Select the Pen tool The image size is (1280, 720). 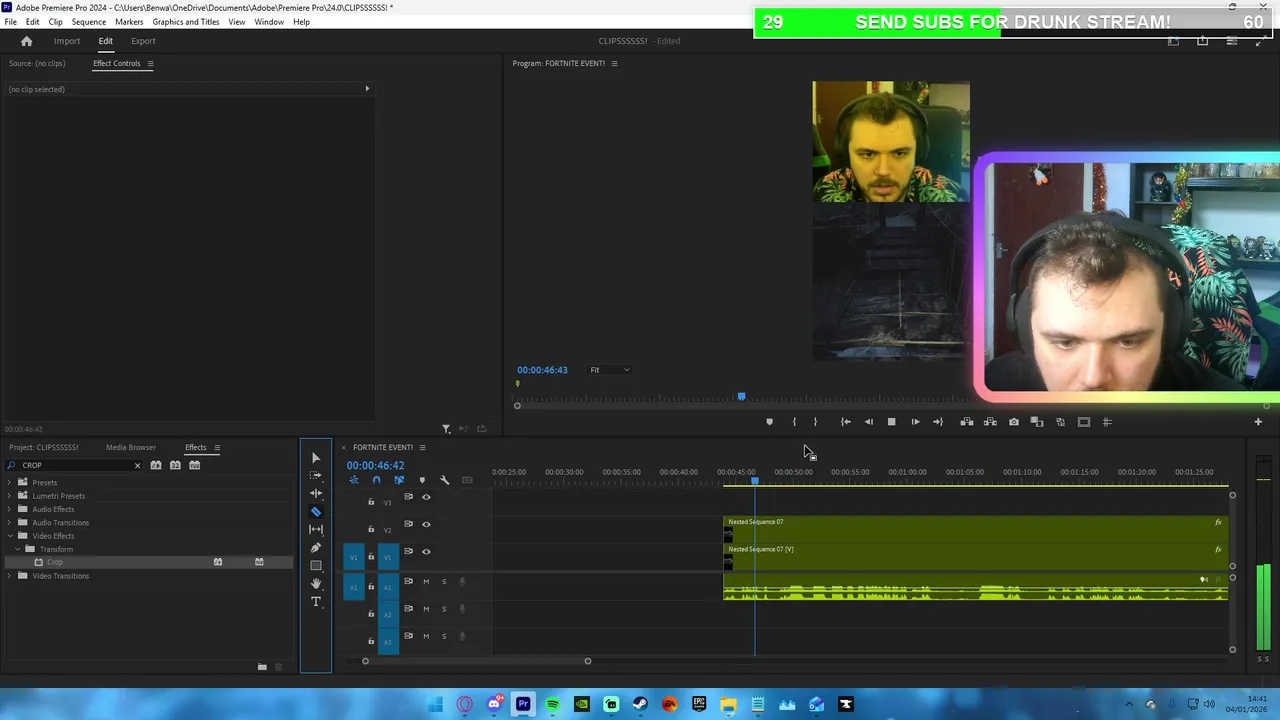point(316,547)
